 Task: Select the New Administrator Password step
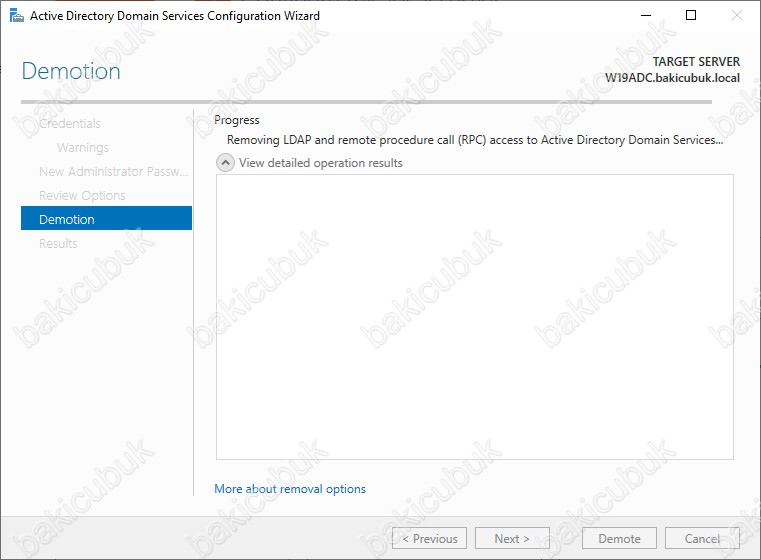click(114, 171)
